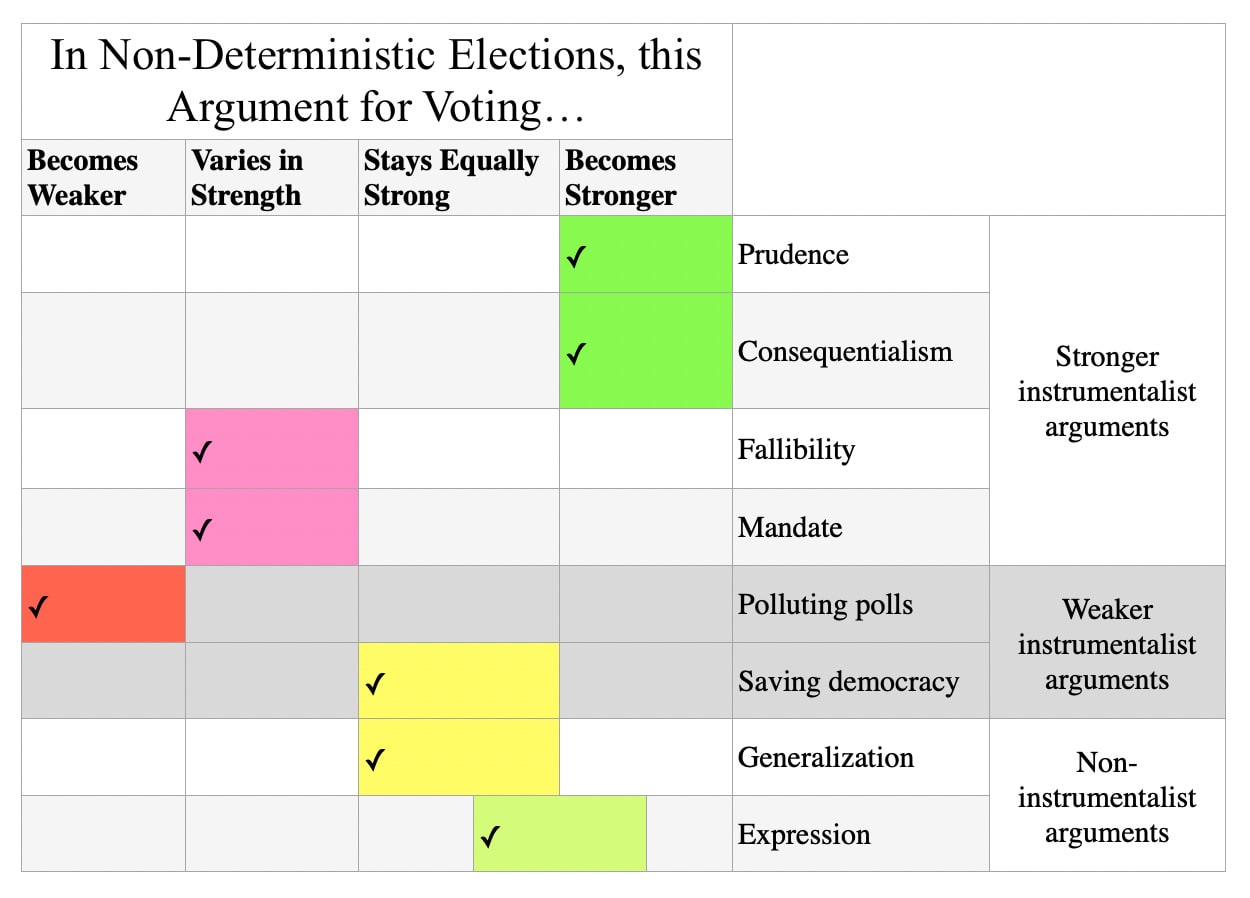Select the "Expression" row label text
The height and width of the screenshot is (898, 1250).
804,834
